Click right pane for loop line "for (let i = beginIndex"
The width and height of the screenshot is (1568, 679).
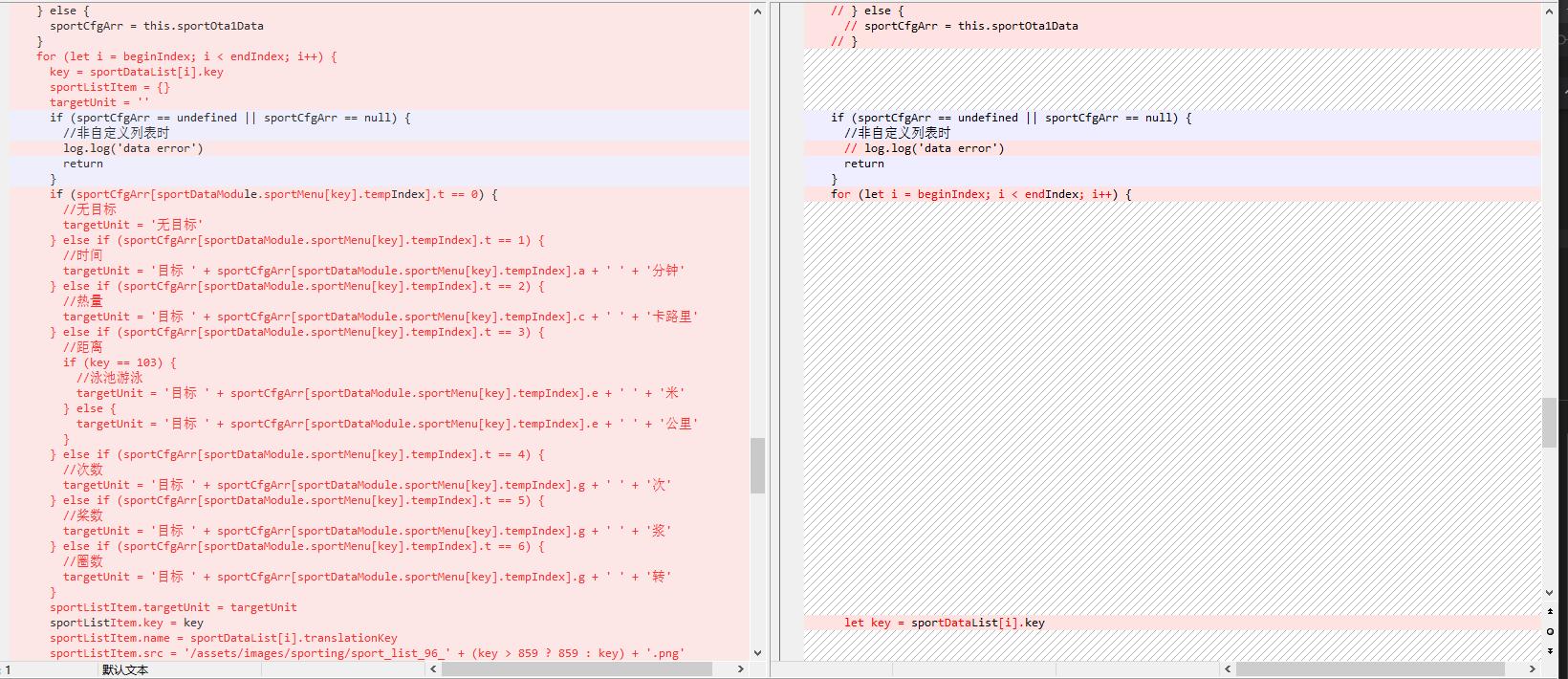[x=981, y=194]
